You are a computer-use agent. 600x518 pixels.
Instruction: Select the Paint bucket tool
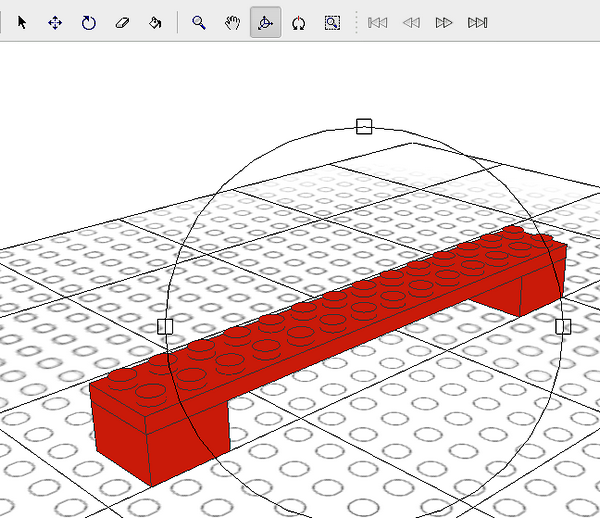point(155,23)
